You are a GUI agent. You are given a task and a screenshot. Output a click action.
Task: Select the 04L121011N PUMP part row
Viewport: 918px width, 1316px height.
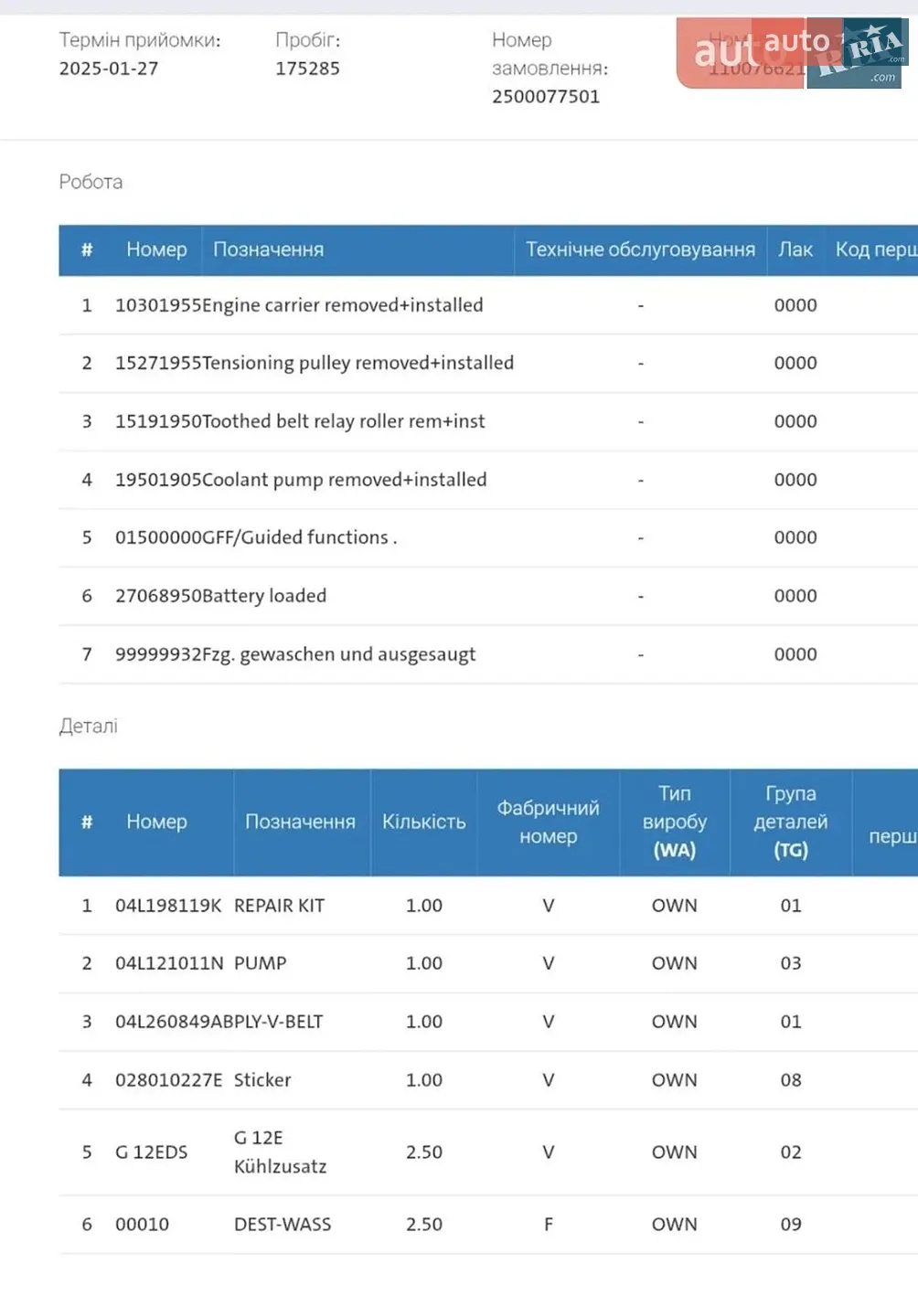pos(488,964)
